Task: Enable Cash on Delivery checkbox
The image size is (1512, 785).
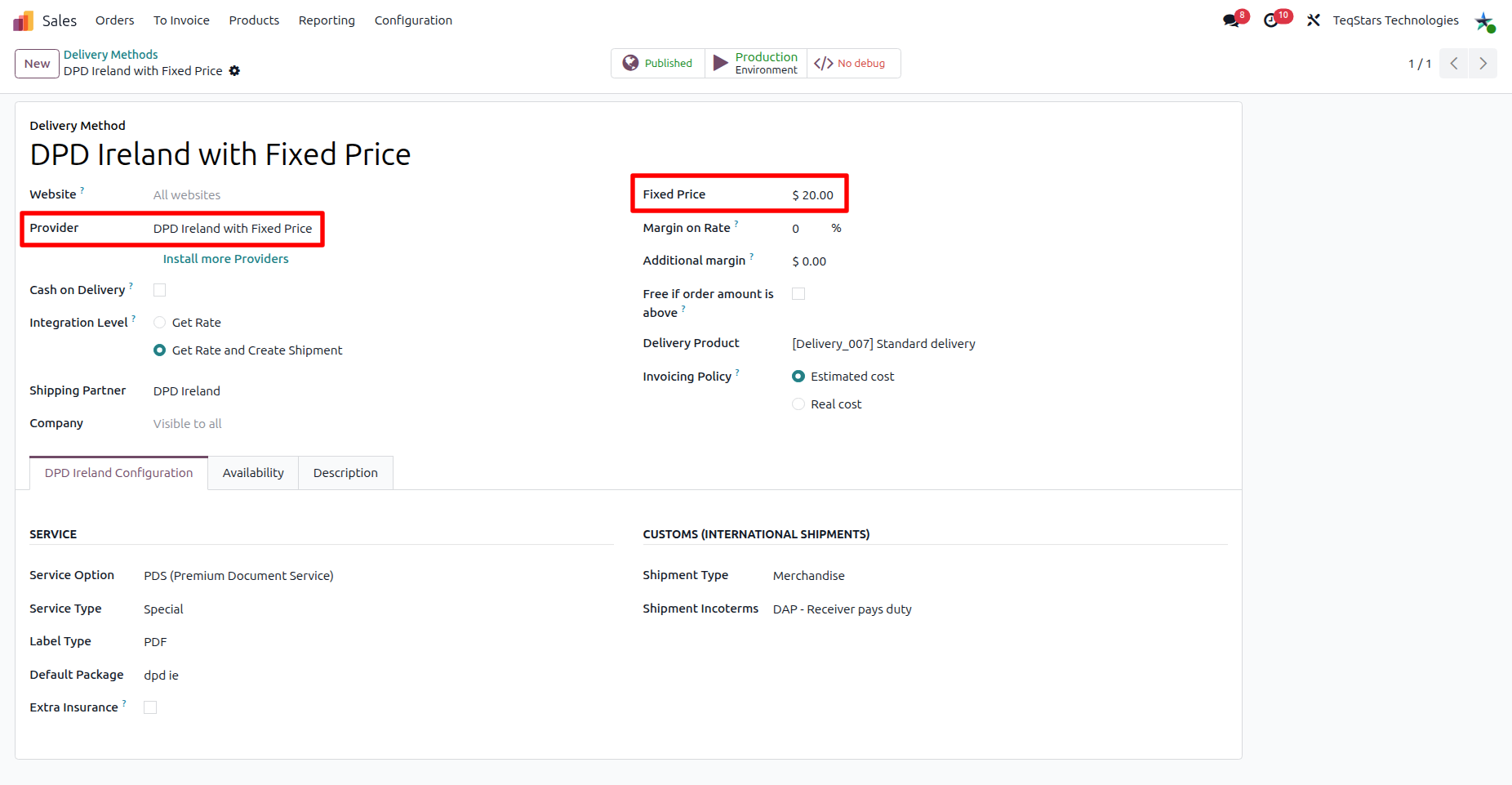Action: tap(160, 290)
